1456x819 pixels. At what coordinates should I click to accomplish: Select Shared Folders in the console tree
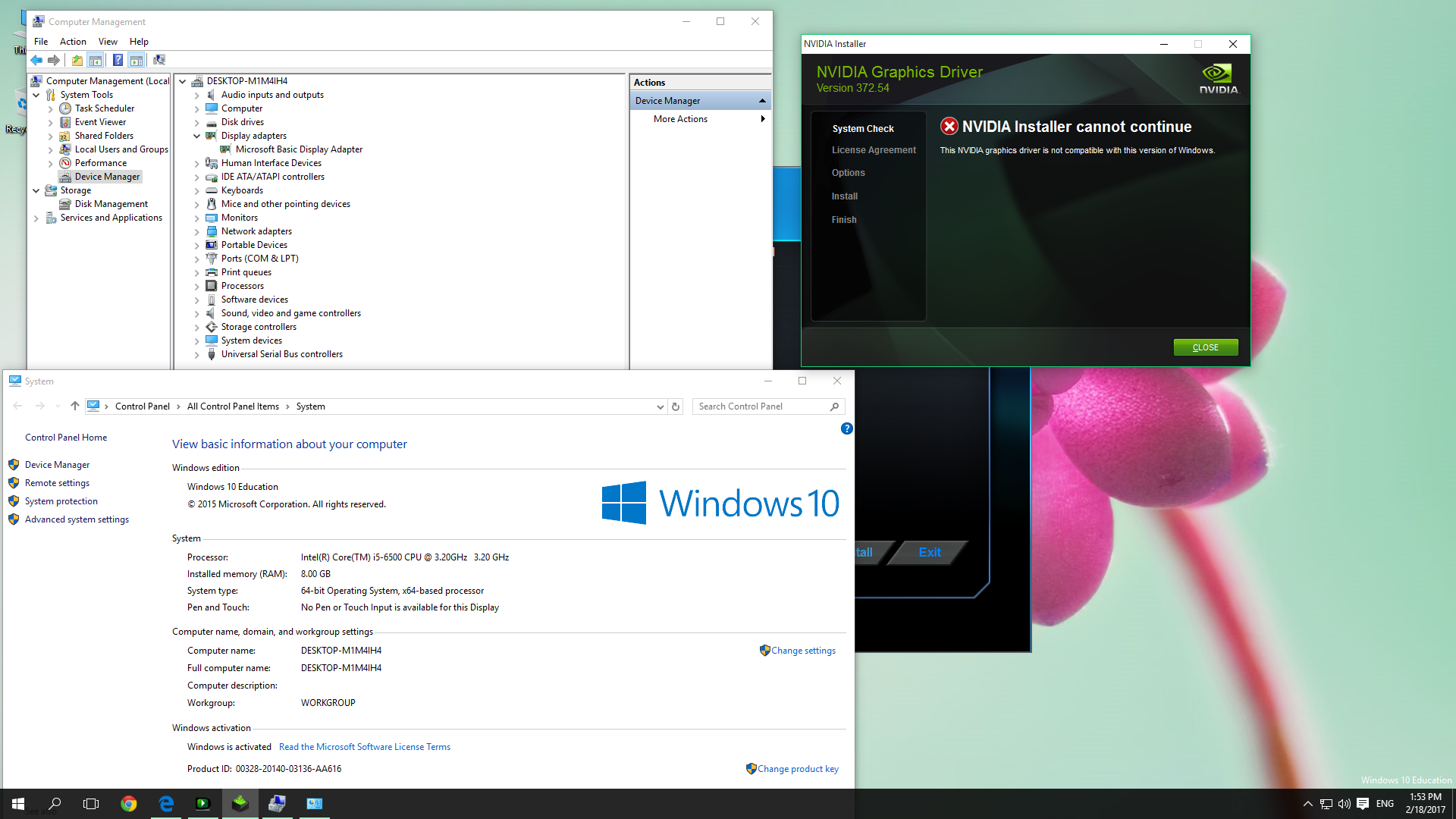[104, 136]
